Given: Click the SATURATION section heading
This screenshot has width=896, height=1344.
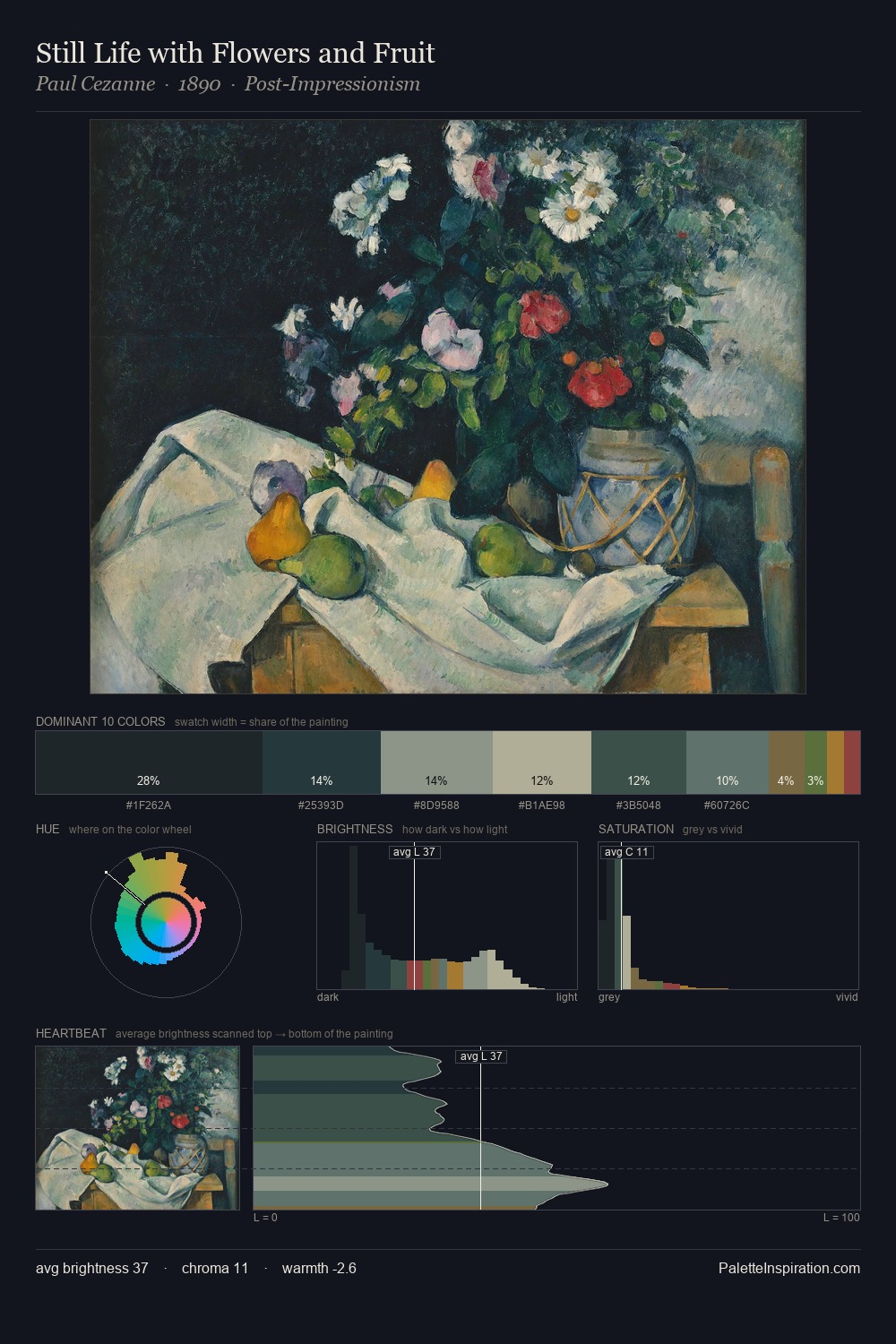Looking at the screenshot, I should (x=636, y=829).
